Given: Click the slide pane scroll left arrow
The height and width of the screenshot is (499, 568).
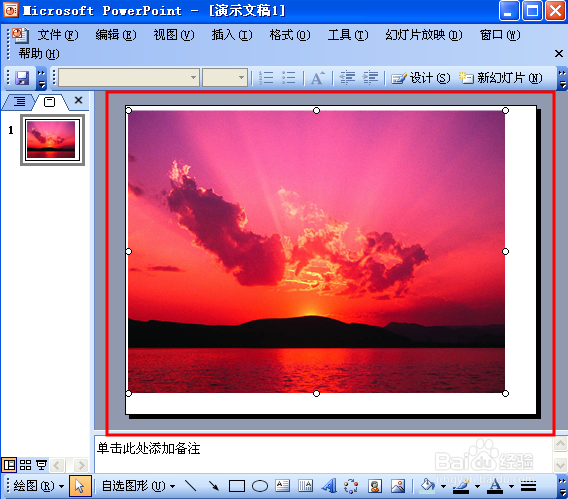Looking at the screenshot, I should [x=57, y=465].
